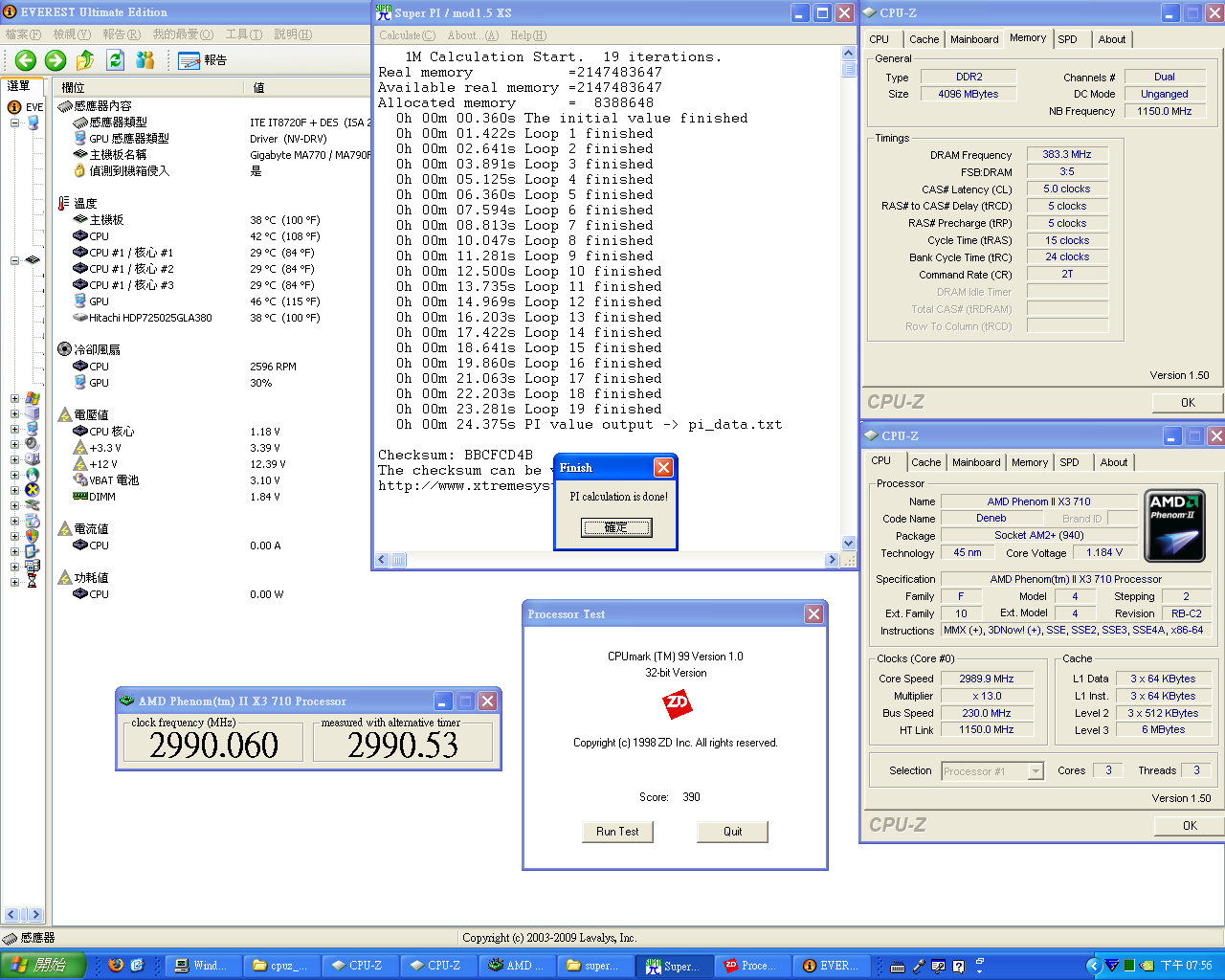1225x980 pixels.
Task: Expand the Windows operating system tree node
Action: (x=14, y=398)
